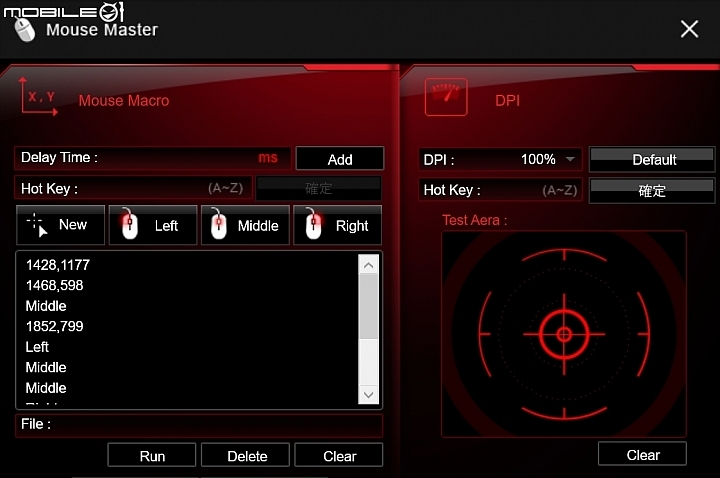Click the New cursor position button
The image size is (720, 478).
(x=60, y=225)
